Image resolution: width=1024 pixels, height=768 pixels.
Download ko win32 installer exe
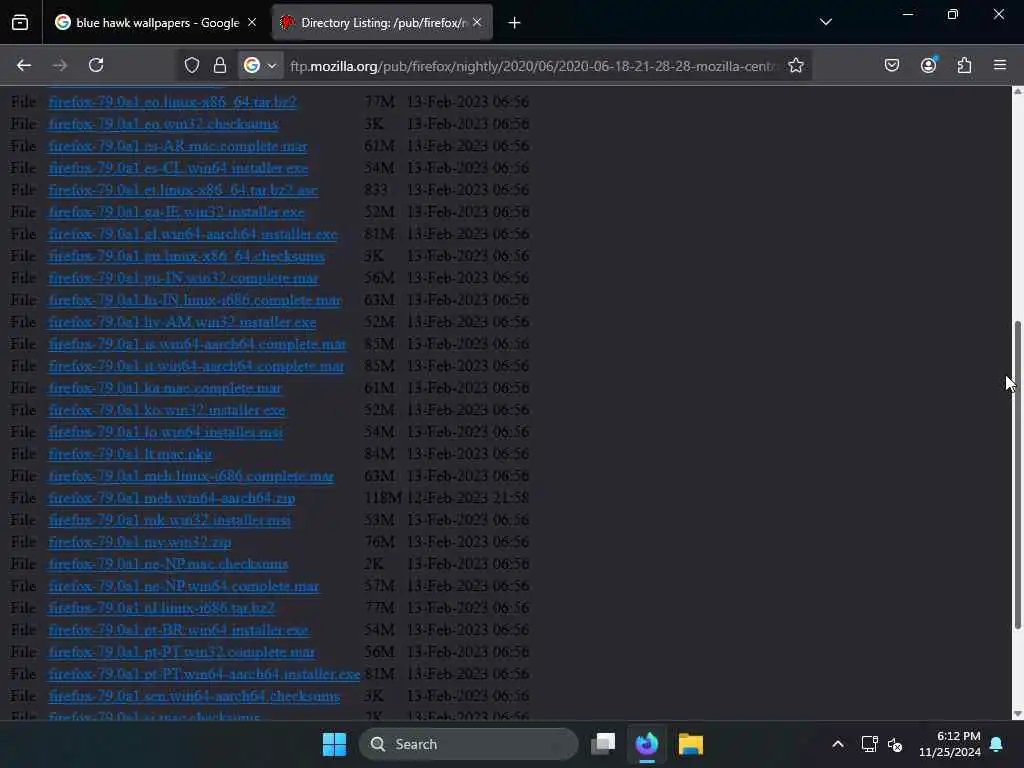coord(167,410)
